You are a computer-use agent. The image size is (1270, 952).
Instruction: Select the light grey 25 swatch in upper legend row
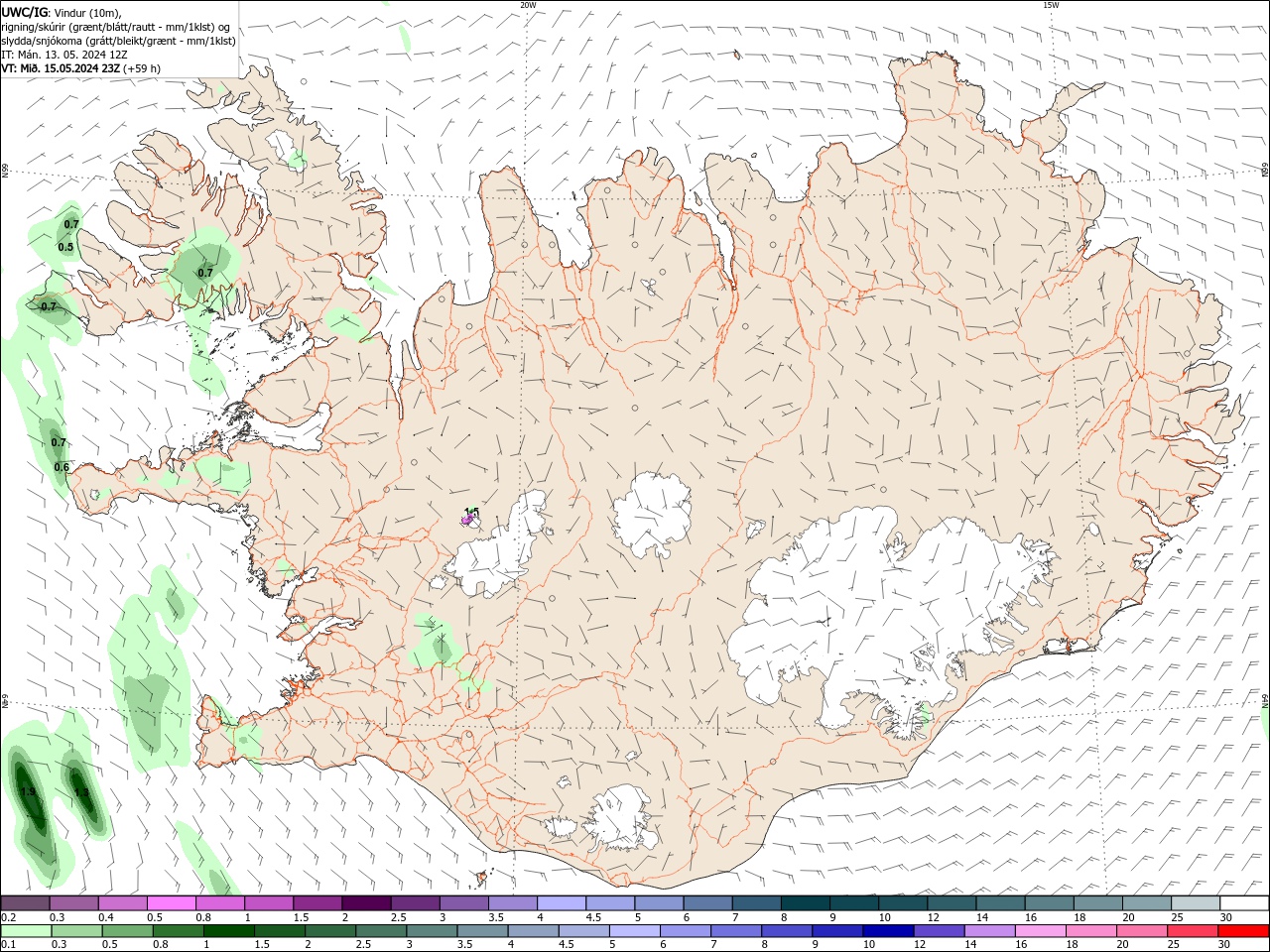[1197, 903]
